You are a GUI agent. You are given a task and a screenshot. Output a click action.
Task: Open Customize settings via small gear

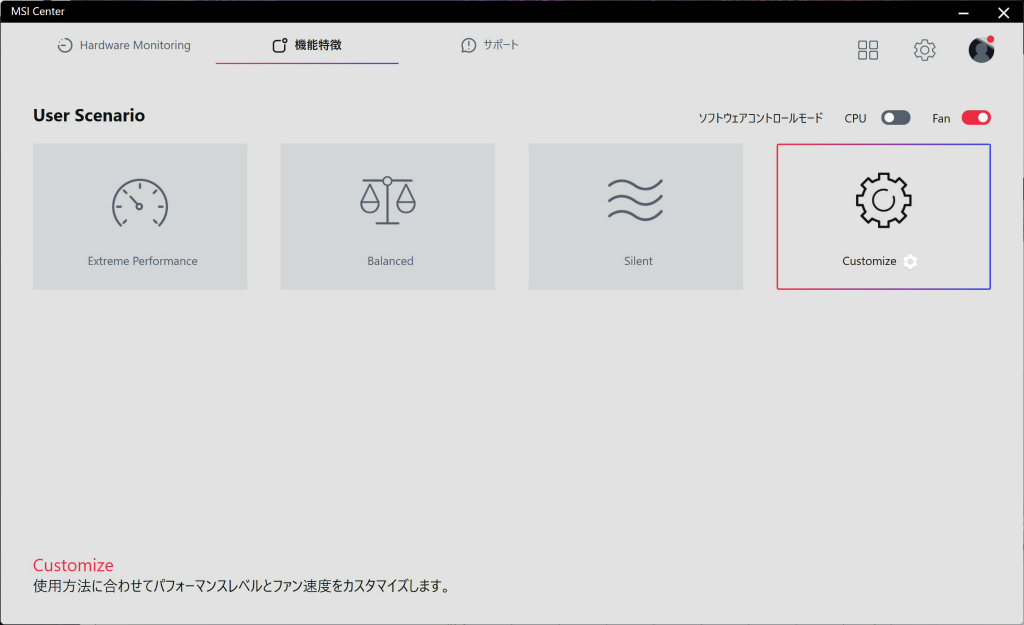click(x=910, y=261)
